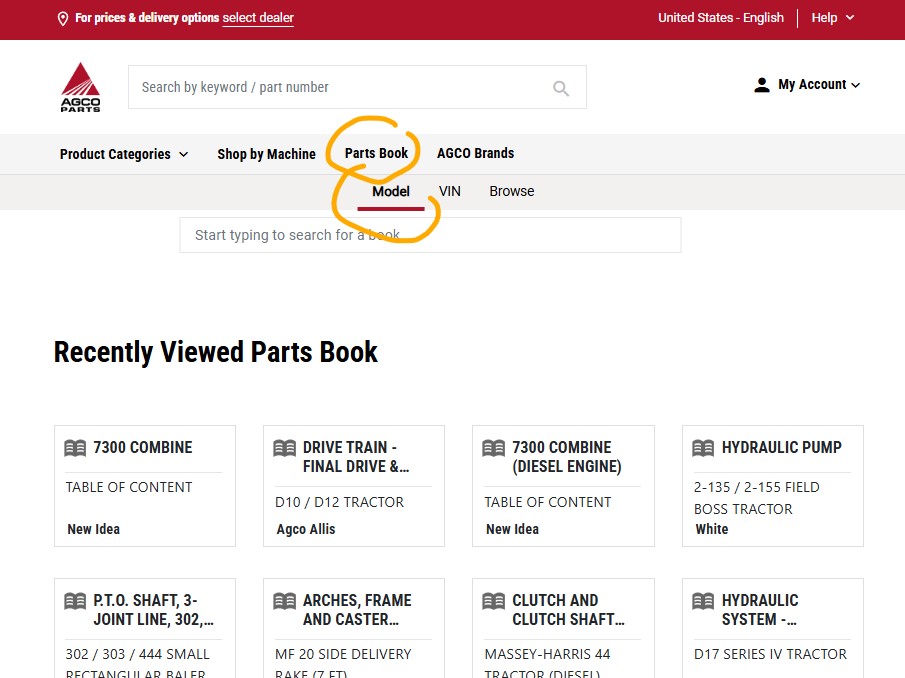Open HYDRAULIC SYSTEM parts book title
The height and width of the screenshot is (678, 905).
point(760,610)
